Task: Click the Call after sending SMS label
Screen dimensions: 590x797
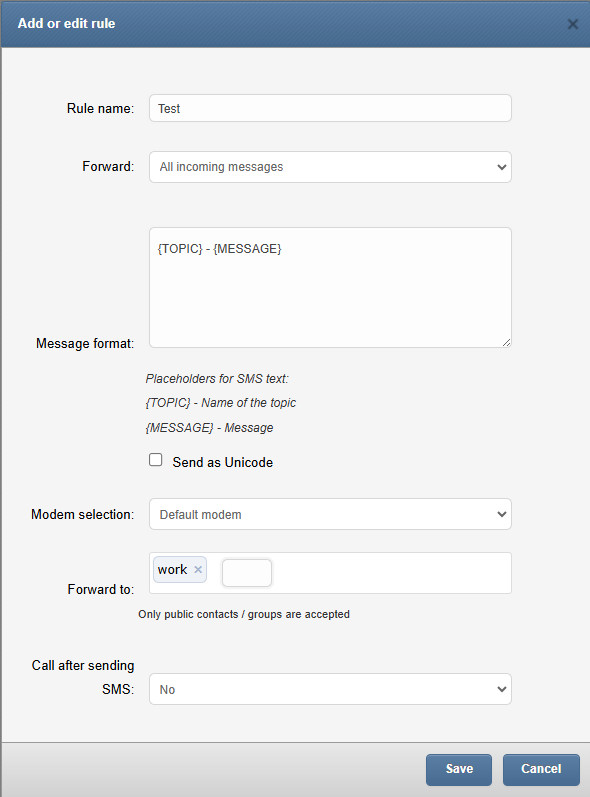Action: (83, 677)
